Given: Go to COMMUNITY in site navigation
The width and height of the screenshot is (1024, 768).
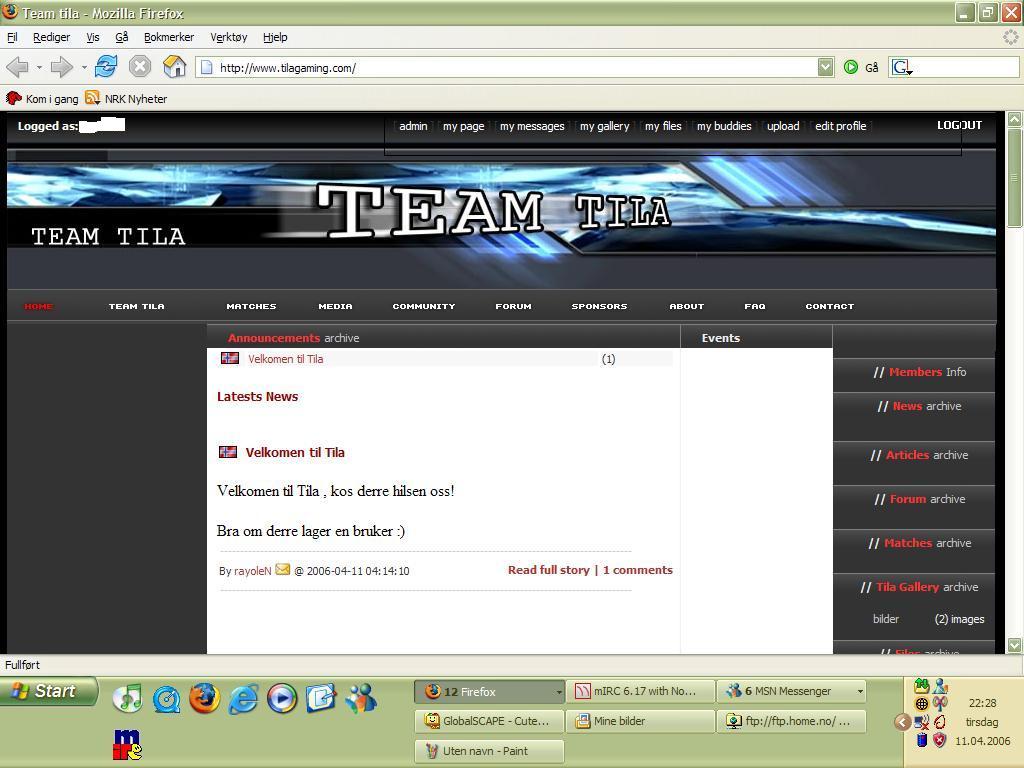Looking at the screenshot, I should point(424,306).
